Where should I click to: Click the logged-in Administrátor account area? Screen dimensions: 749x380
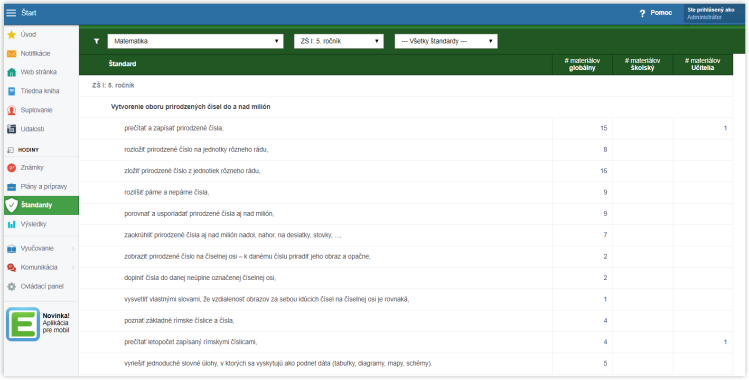click(714, 13)
